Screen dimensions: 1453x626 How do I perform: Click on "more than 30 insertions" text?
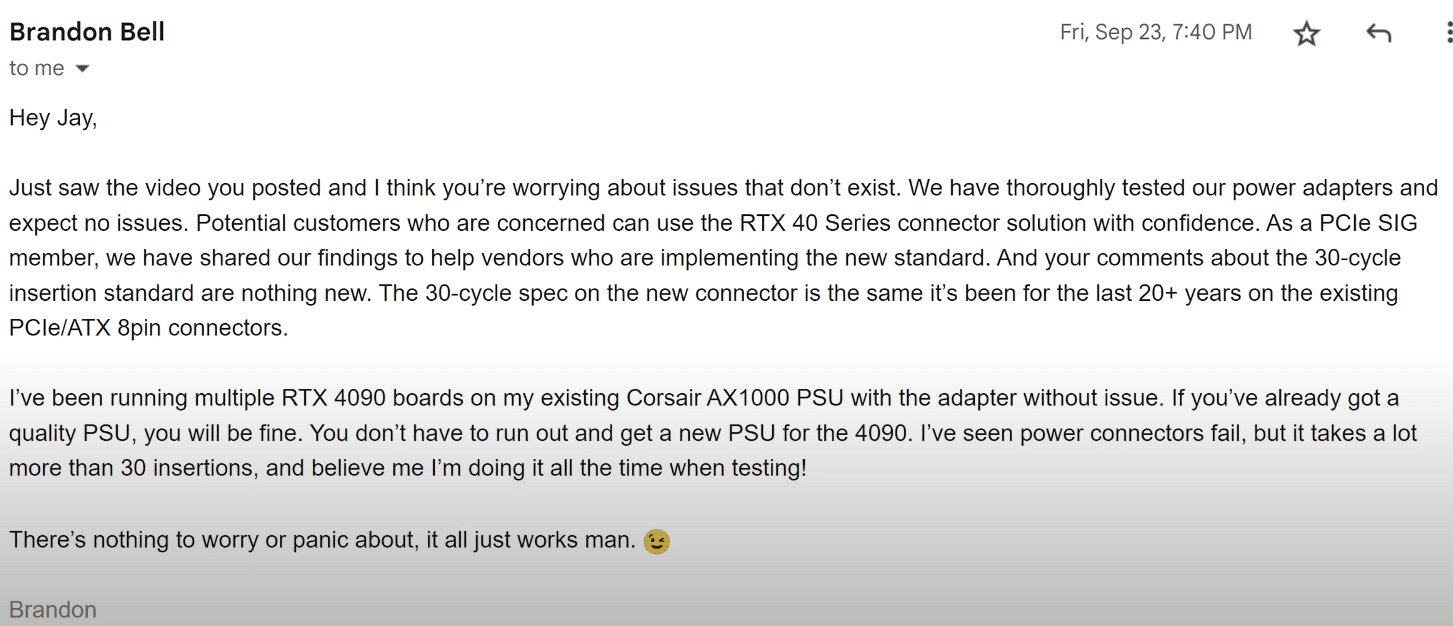tap(130, 468)
